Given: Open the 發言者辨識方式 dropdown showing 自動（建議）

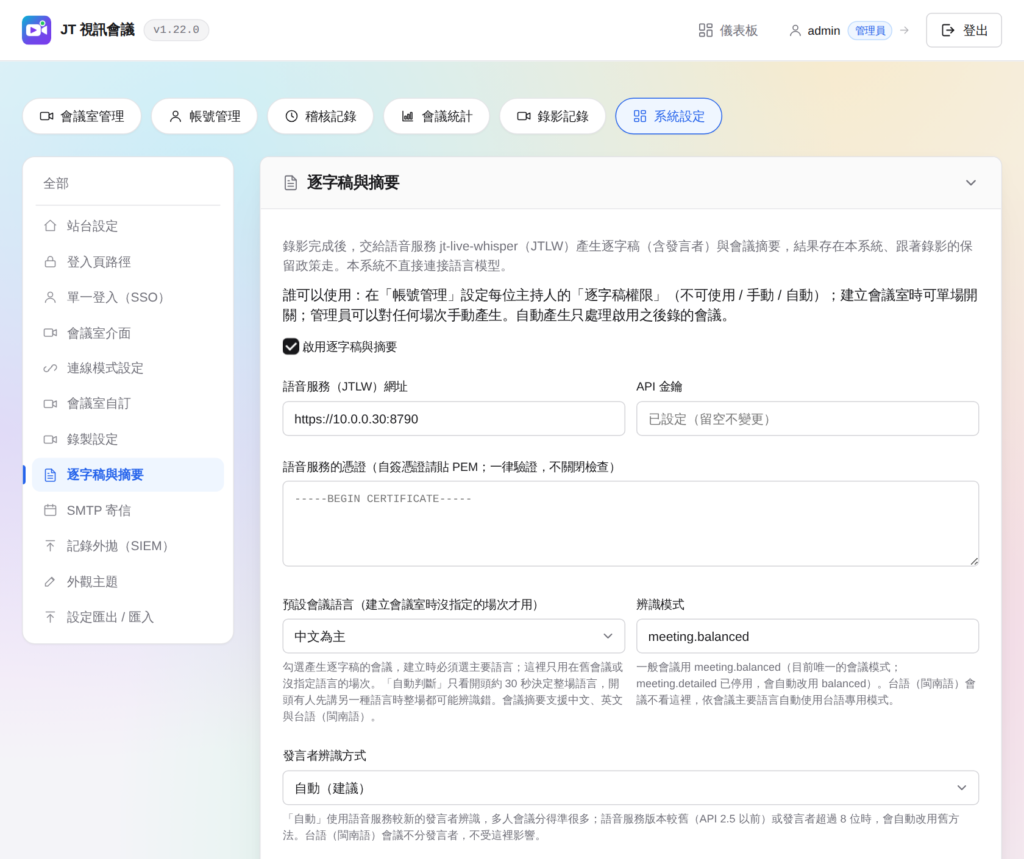Looking at the screenshot, I should coord(630,788).
